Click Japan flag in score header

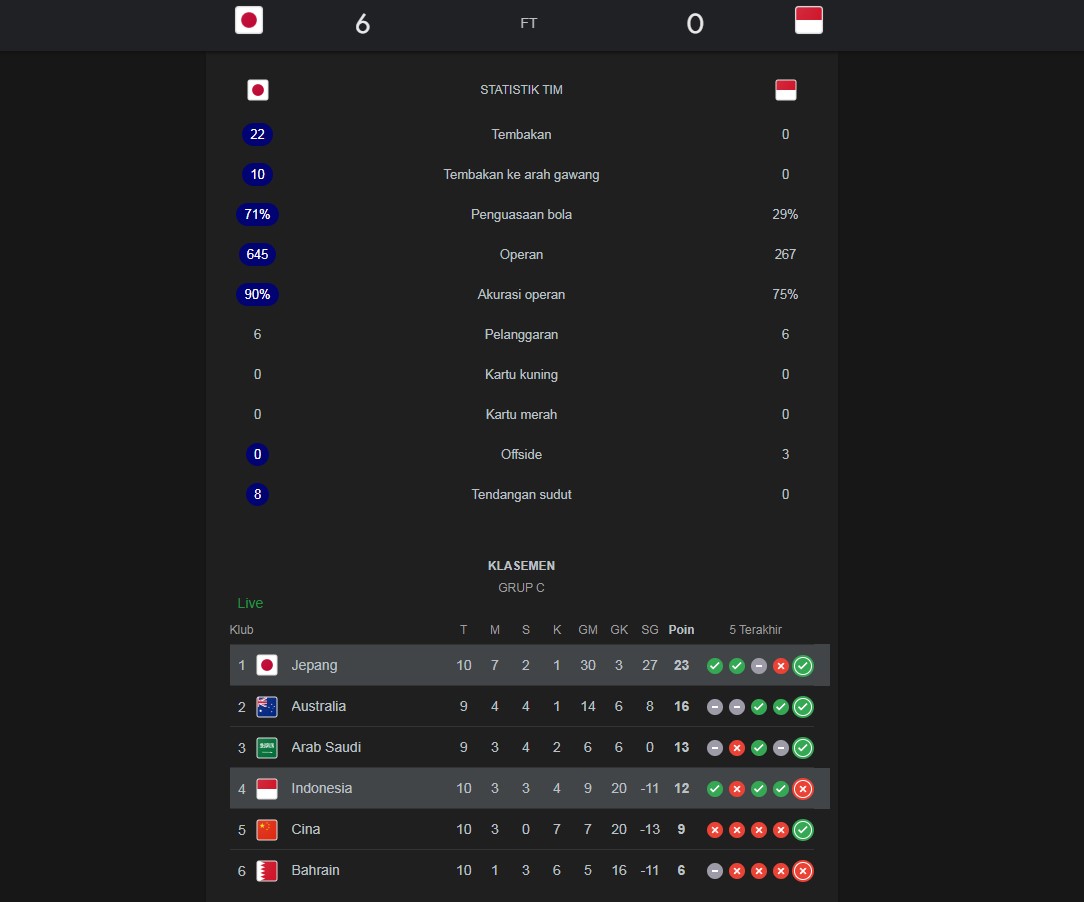point(249,20)
